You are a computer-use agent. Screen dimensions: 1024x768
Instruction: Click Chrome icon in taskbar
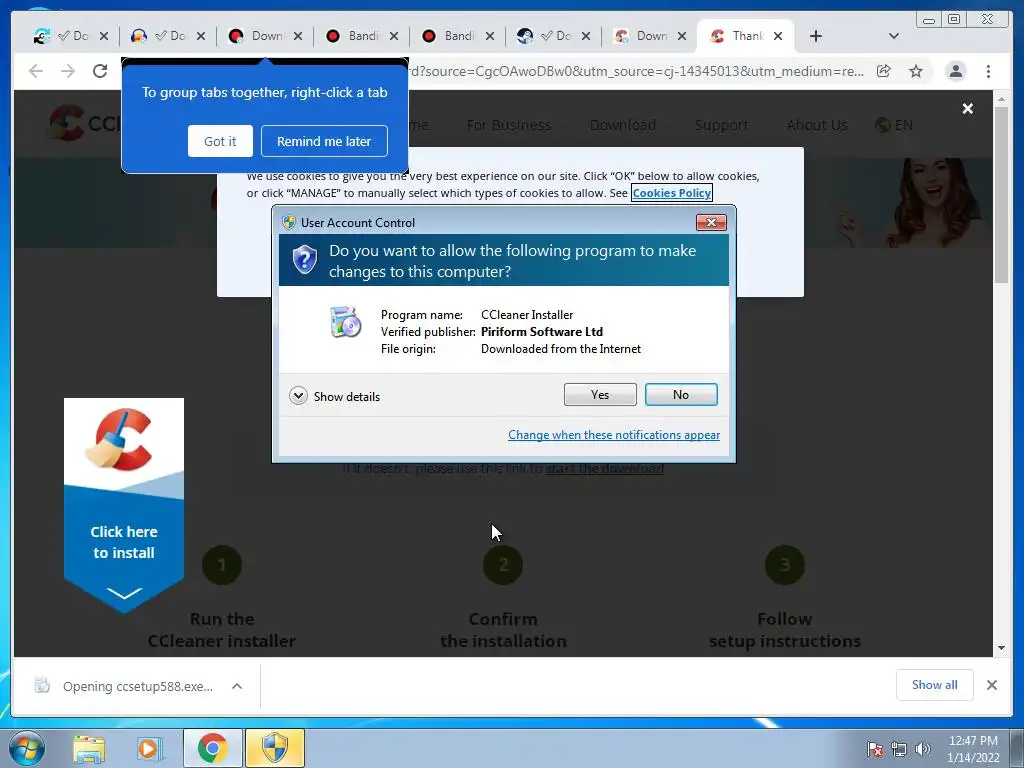(x=212, y=748)
